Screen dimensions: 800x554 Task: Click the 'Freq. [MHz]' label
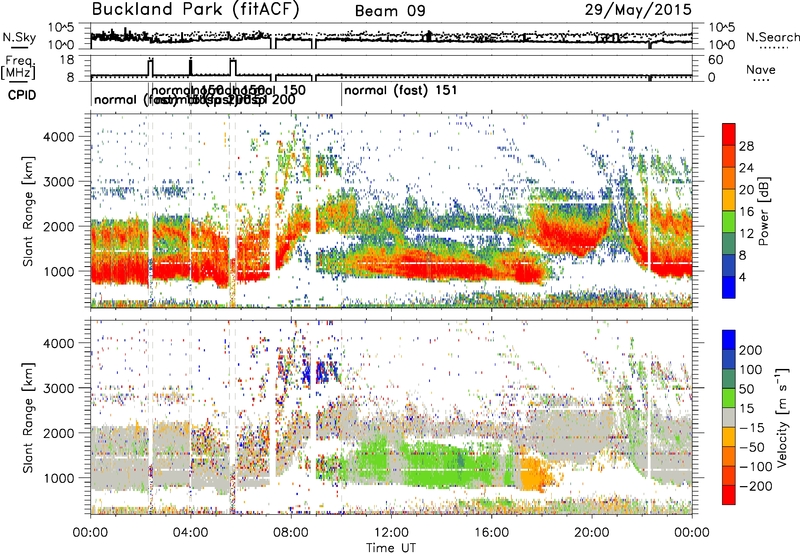18,67
